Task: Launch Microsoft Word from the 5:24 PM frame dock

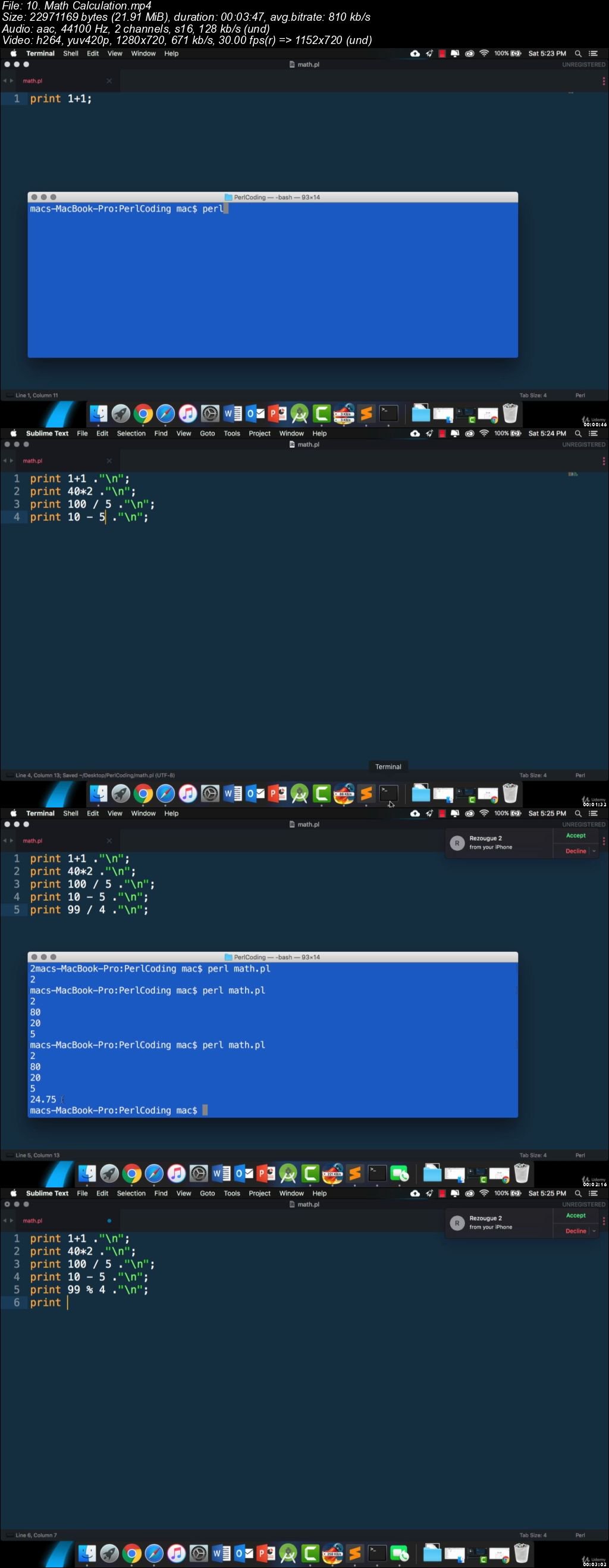Action: [x=232, y=794]
